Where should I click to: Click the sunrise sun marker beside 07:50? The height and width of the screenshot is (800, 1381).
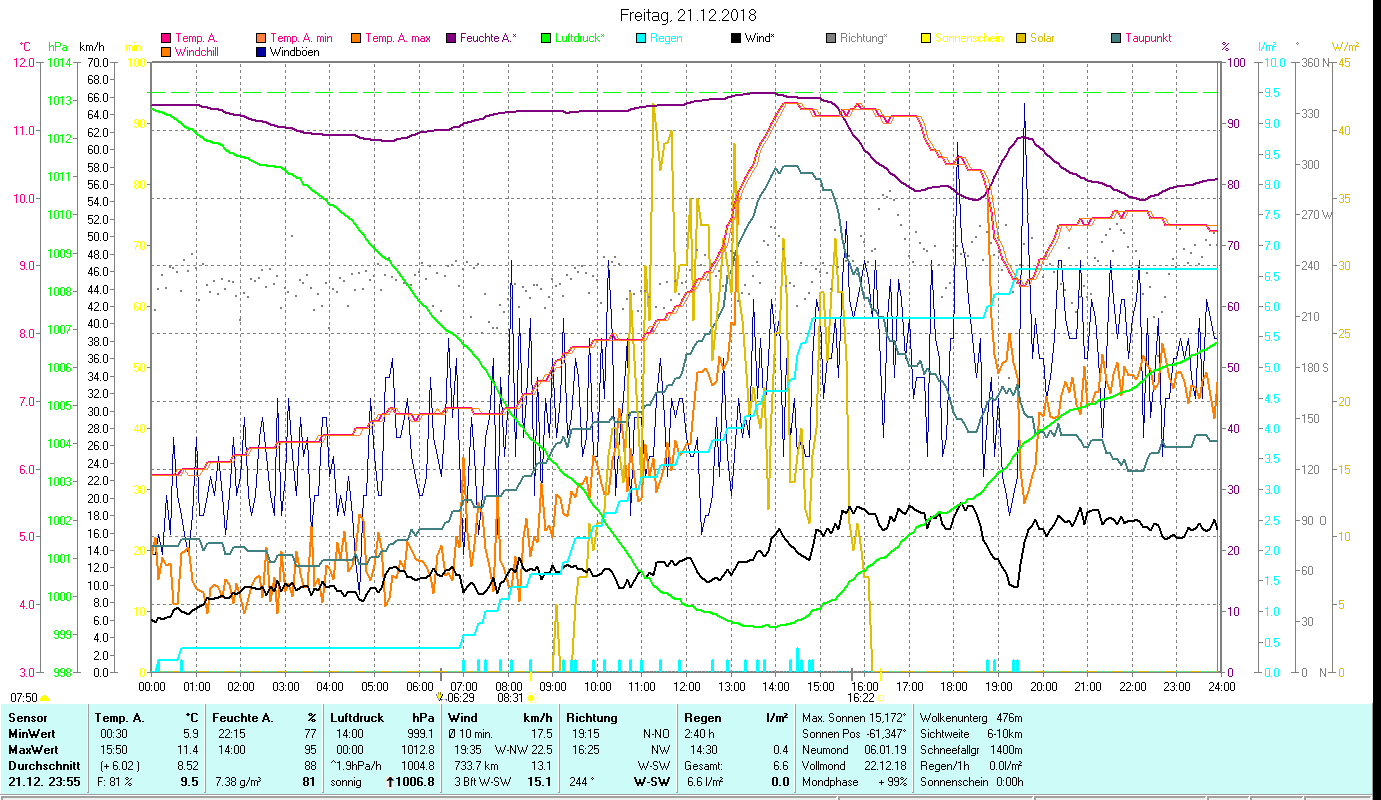click(x=45, y=698)
